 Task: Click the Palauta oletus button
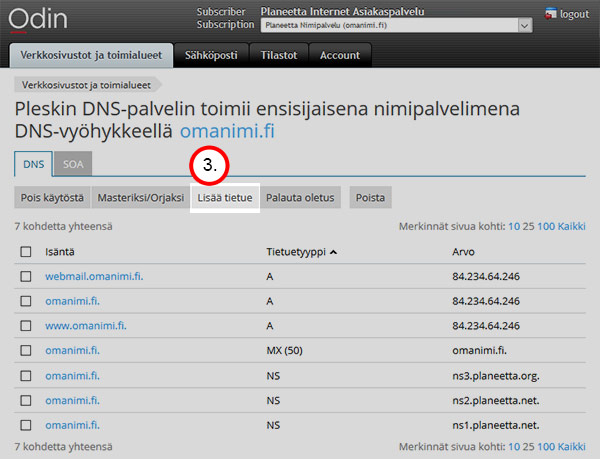coord(300,198)
